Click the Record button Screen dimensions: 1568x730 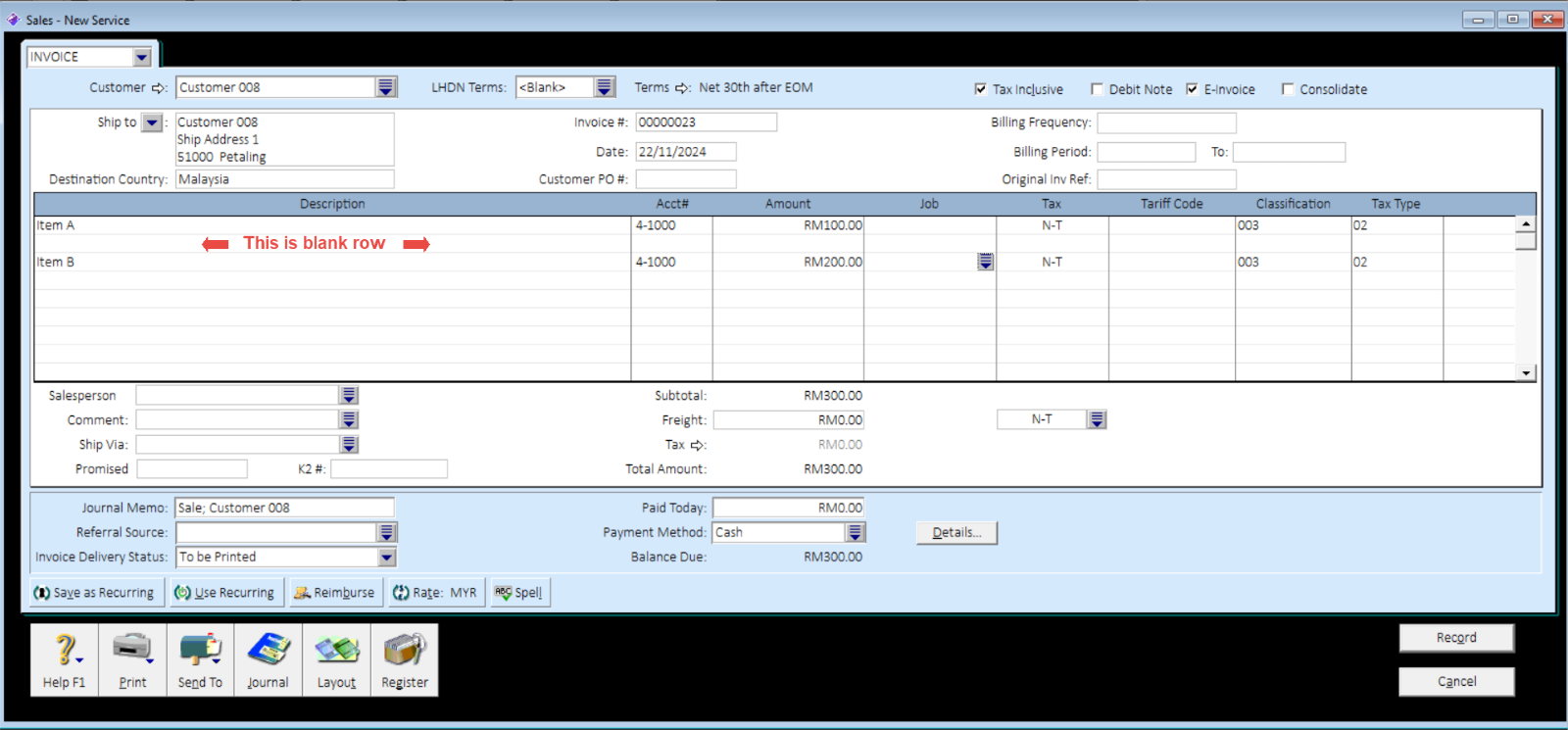pos(1455,638)
